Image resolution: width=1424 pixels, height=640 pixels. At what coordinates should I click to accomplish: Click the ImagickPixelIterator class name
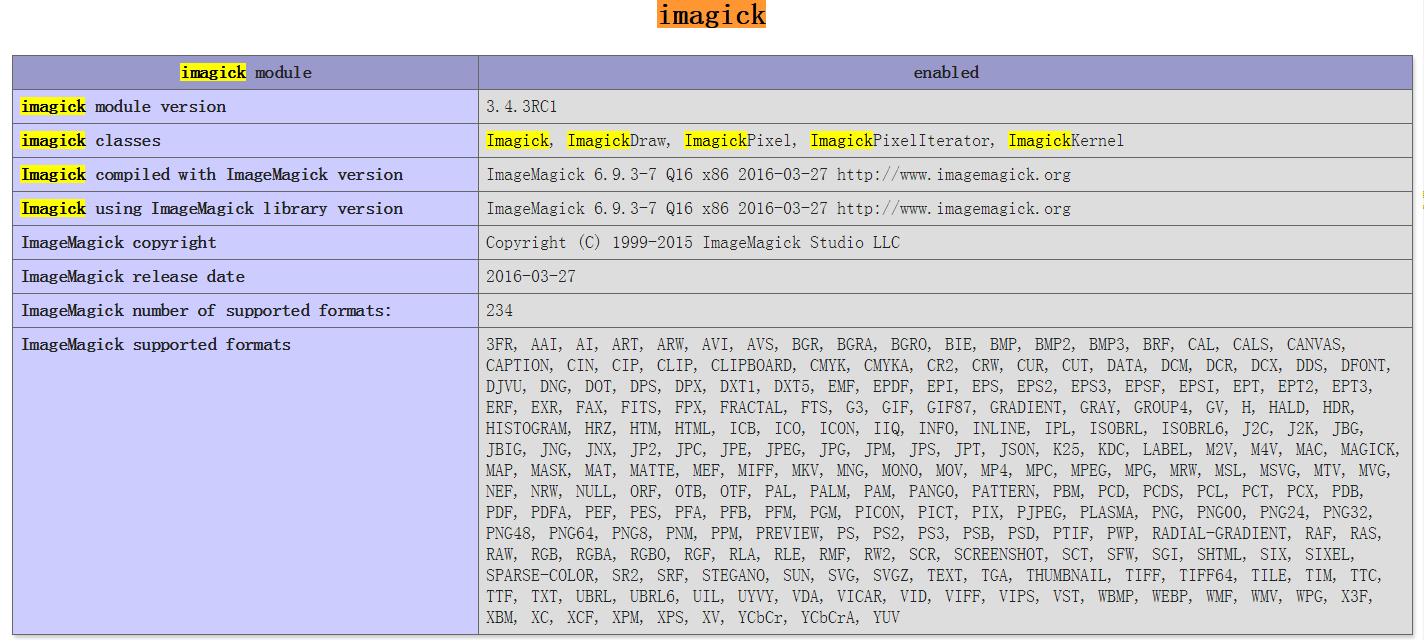click(901, 141)
